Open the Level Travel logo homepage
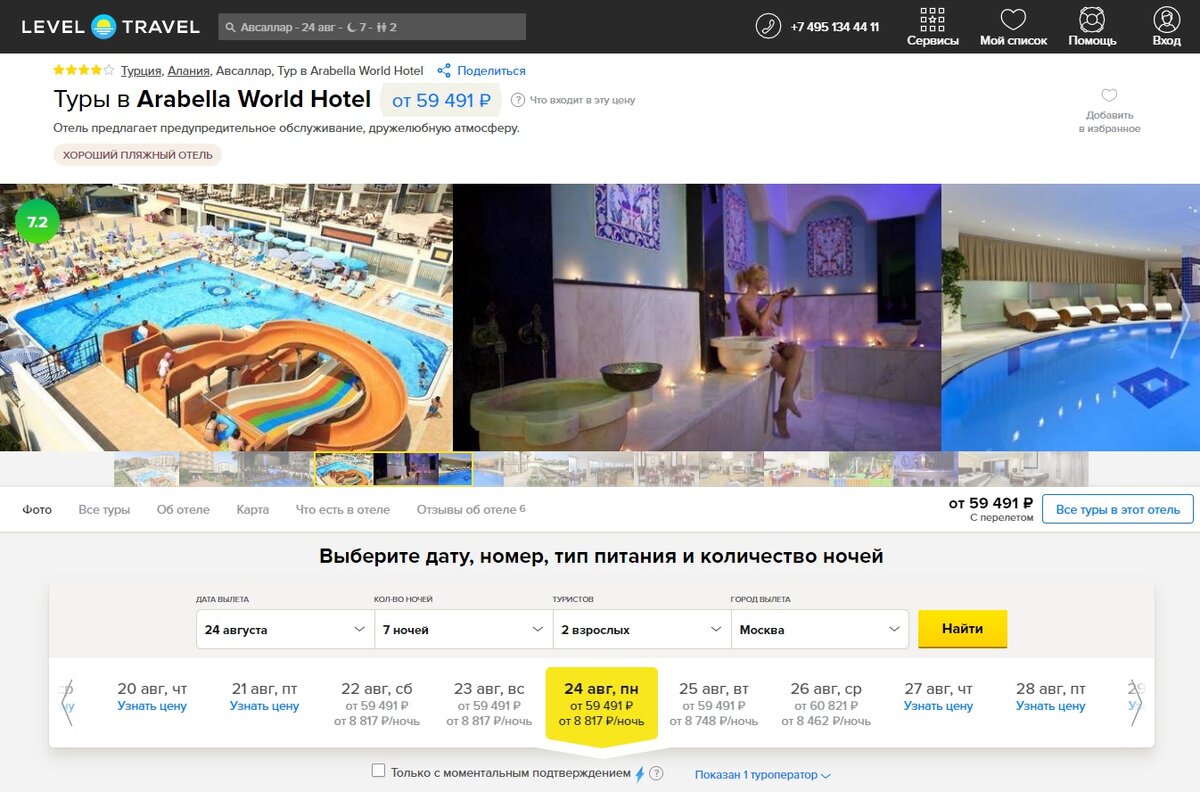Screen dimensions: 1200x792 (x=110, y=27)
